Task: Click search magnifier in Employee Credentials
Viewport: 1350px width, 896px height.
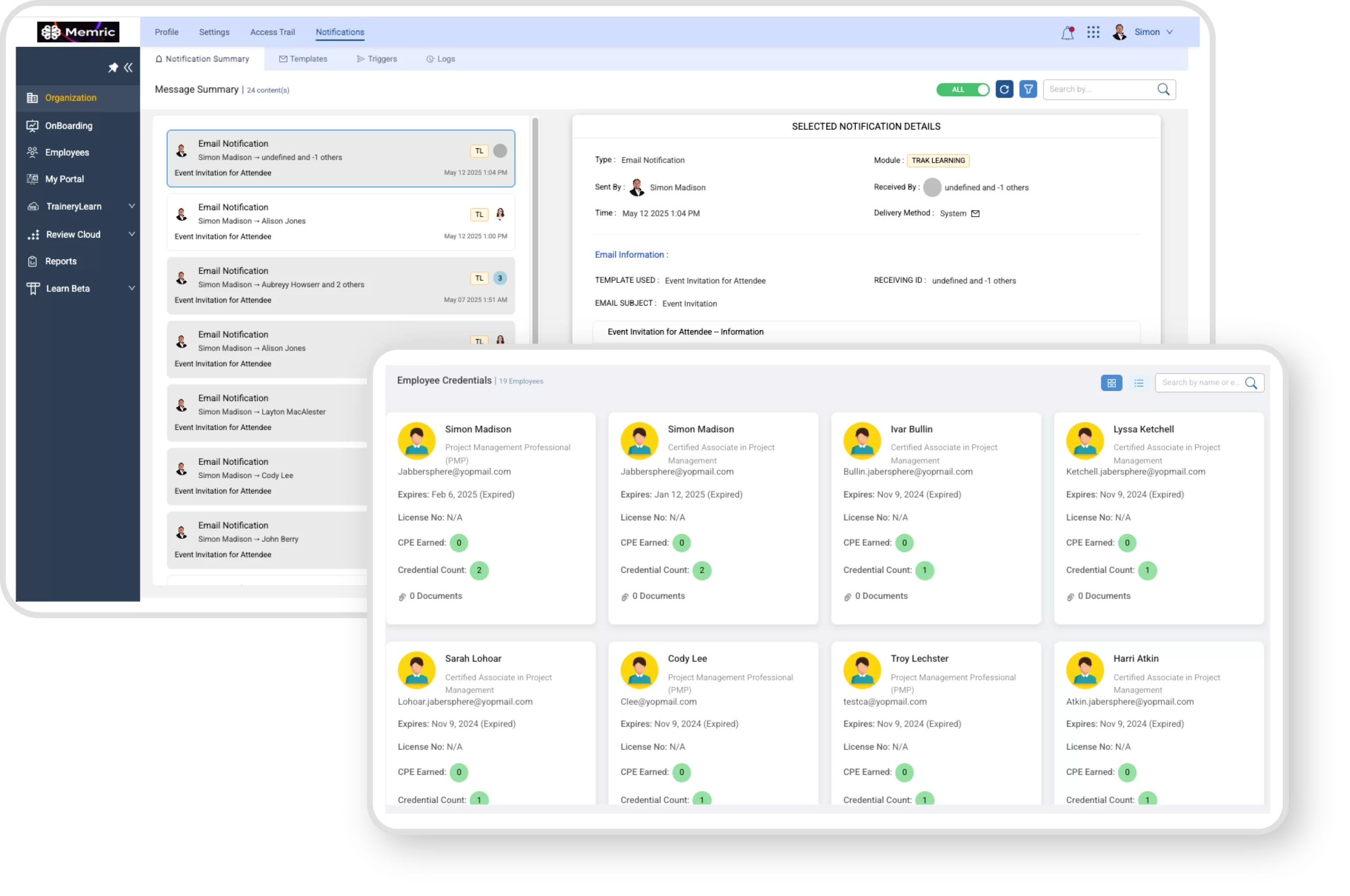Action: coord(1251,383)
